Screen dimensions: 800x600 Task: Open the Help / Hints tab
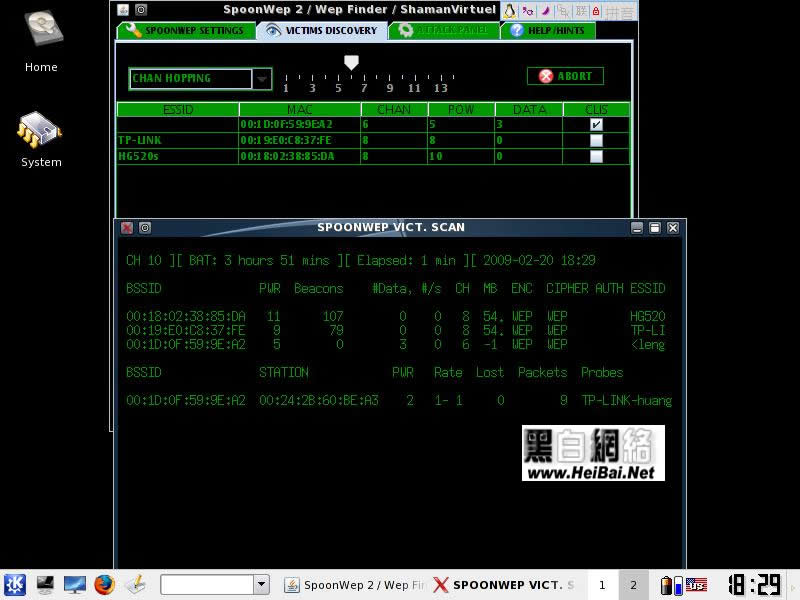click(548, 31)
